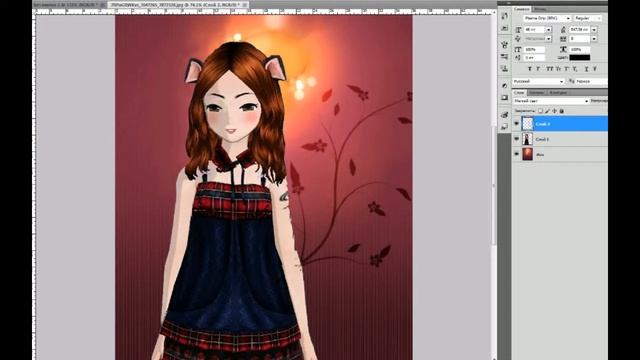Click the tracking value field
The width and height of the screenshot is (640, 360).
580,38
